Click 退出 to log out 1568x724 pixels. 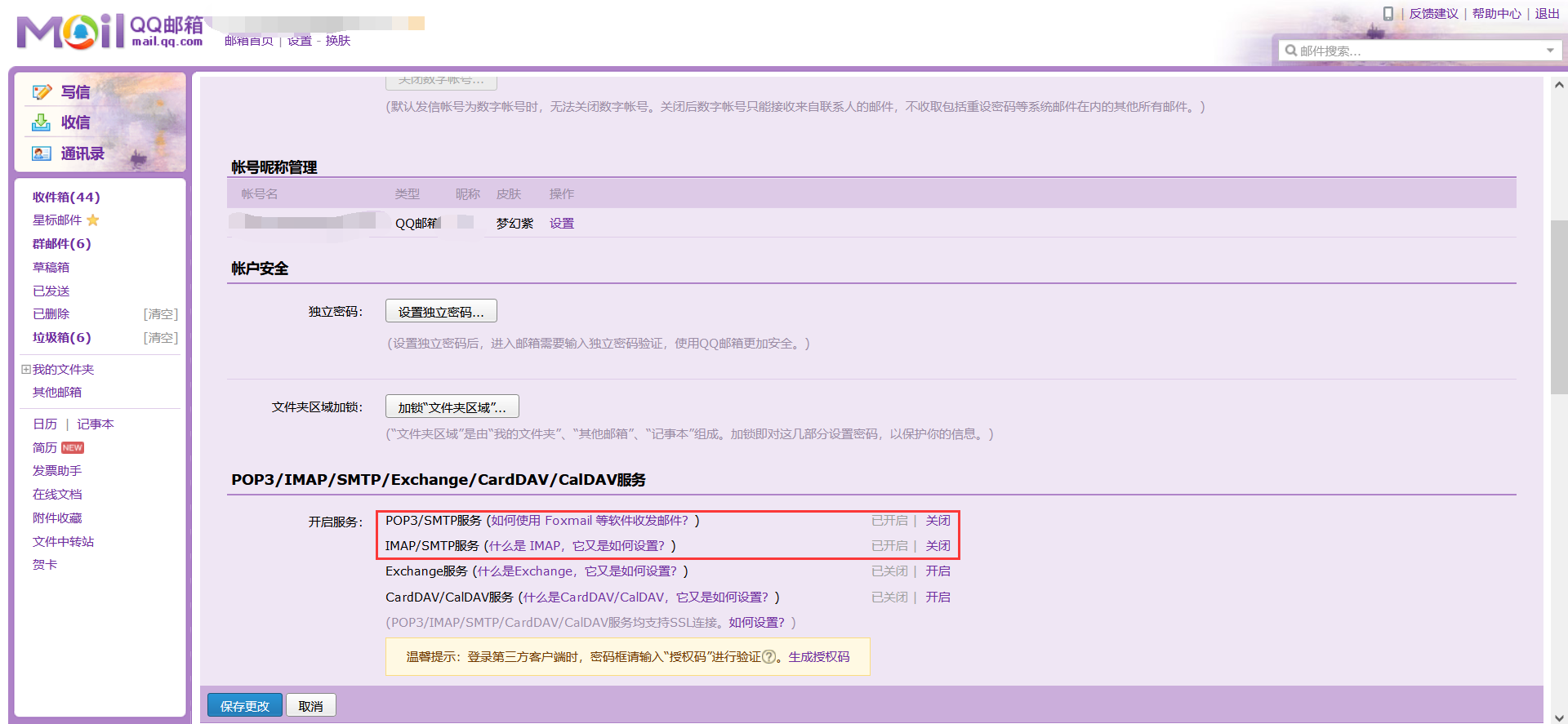tap(1547, 14)
